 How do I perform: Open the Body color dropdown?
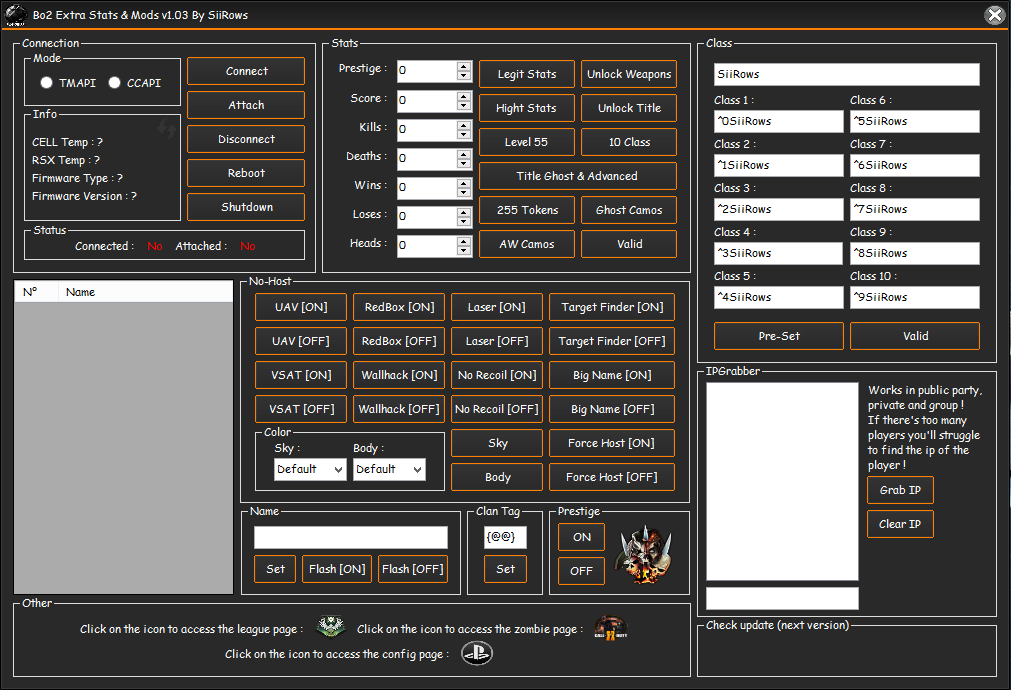[389, 469]
